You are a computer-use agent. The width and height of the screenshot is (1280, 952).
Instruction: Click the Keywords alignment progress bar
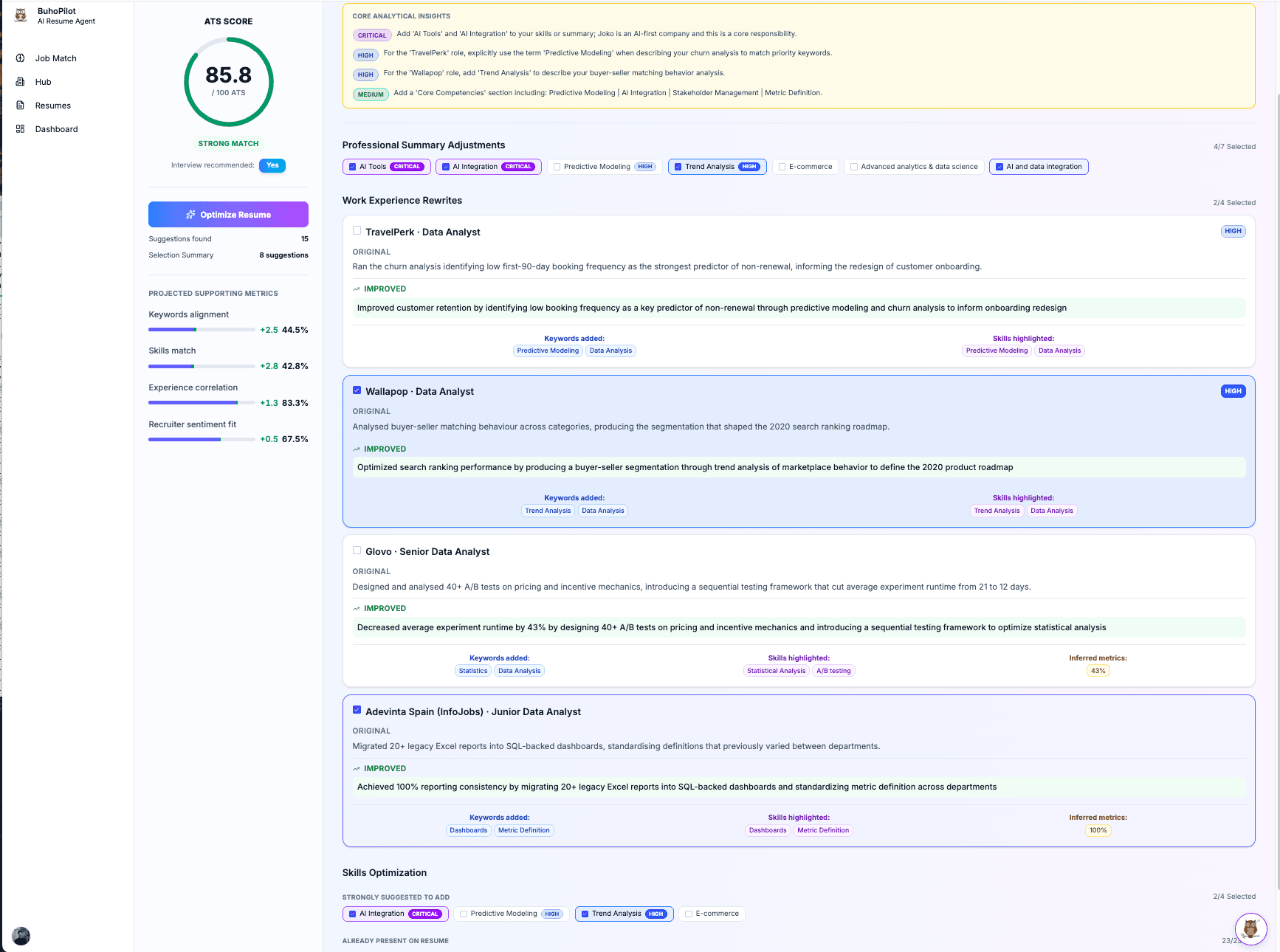[202, 329]
